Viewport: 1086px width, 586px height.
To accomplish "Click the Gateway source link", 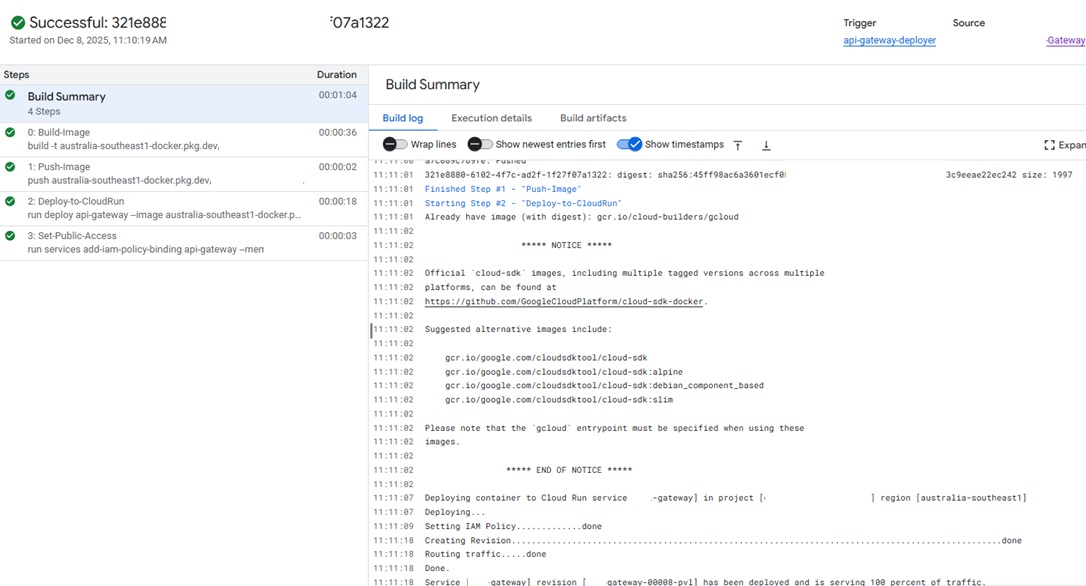I will [x=1065, y=40].
